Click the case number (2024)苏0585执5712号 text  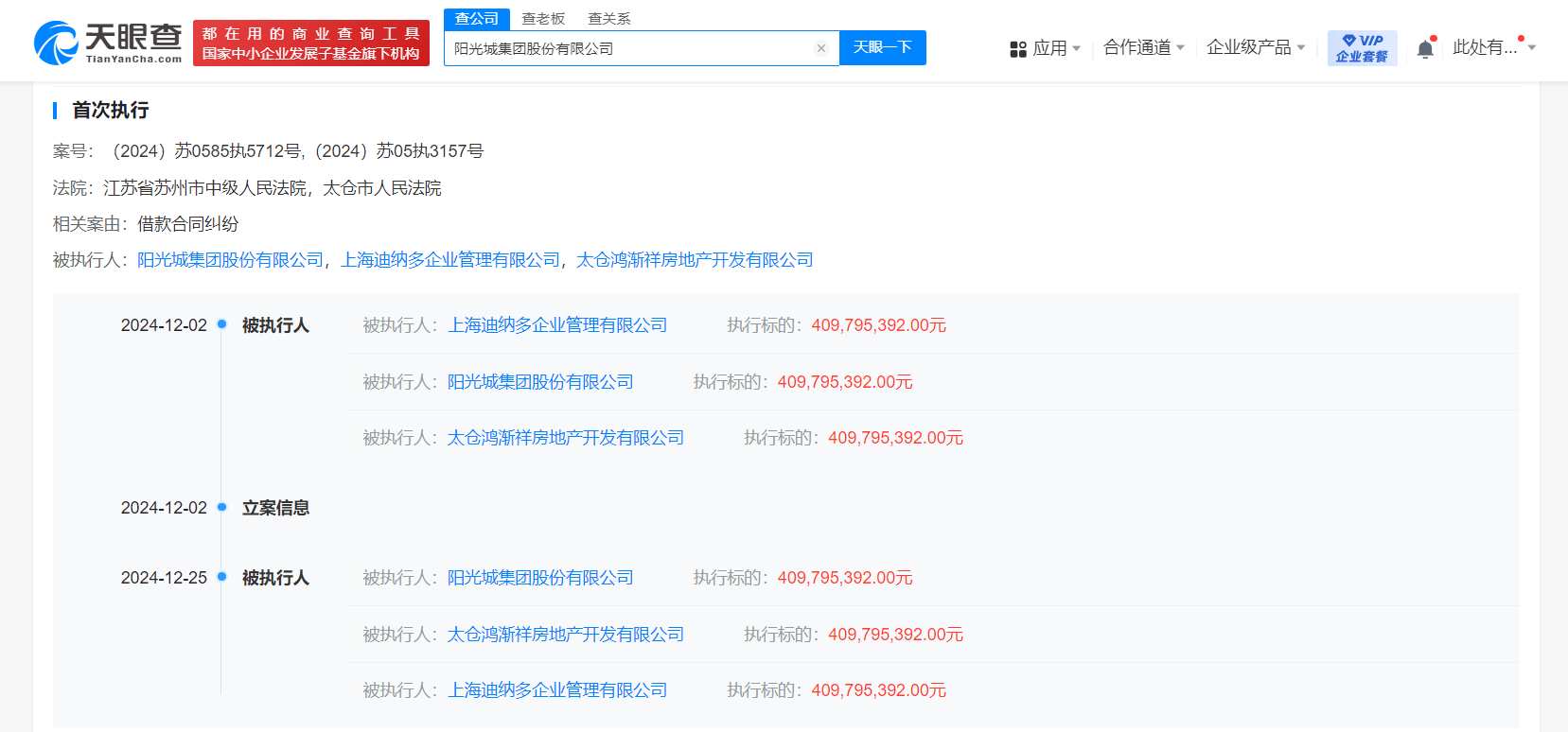click(x=206, y=151)
